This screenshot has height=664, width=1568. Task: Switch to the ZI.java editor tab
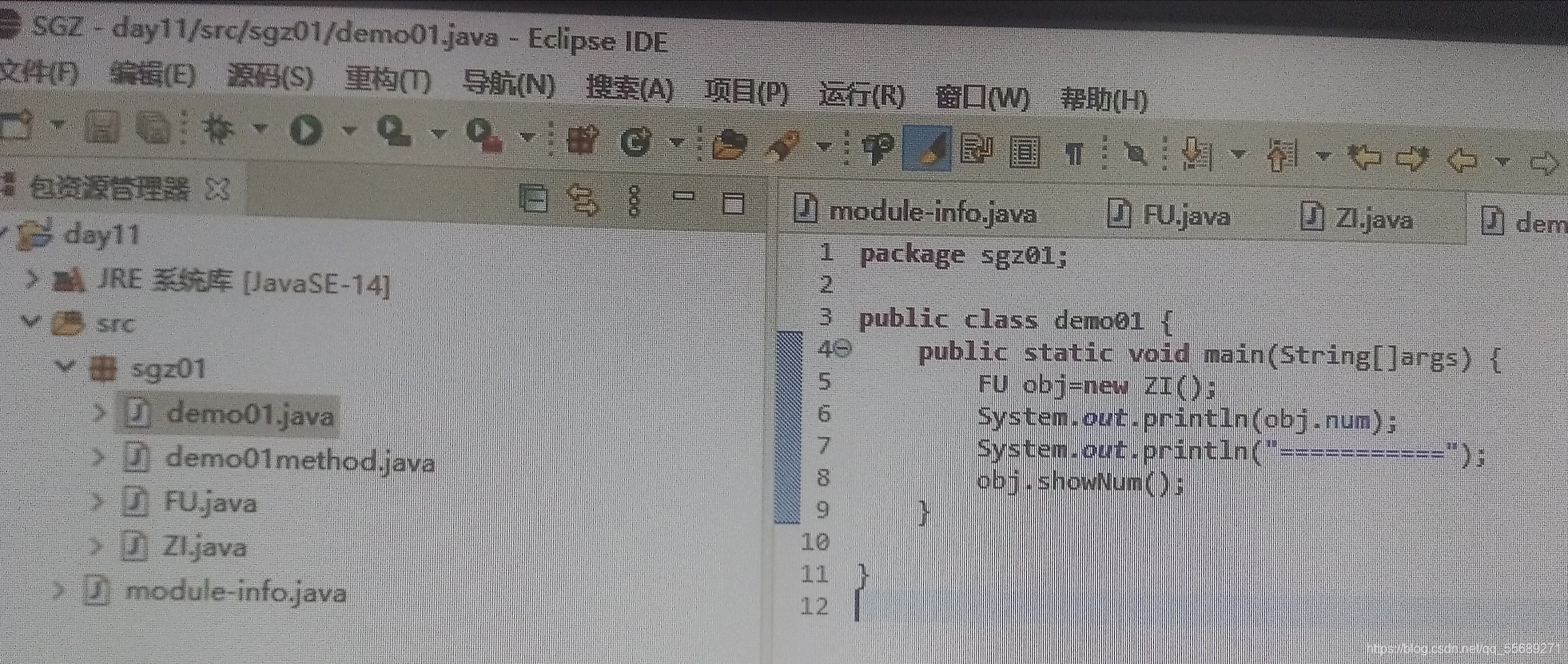click(x=1357, y=218)
